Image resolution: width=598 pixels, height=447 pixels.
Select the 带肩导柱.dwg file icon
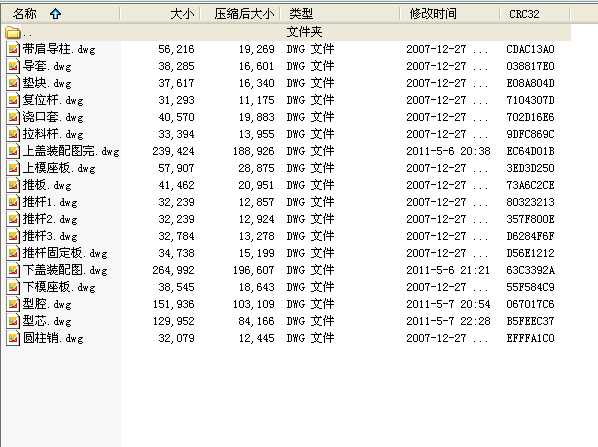(x=13, y=50)
